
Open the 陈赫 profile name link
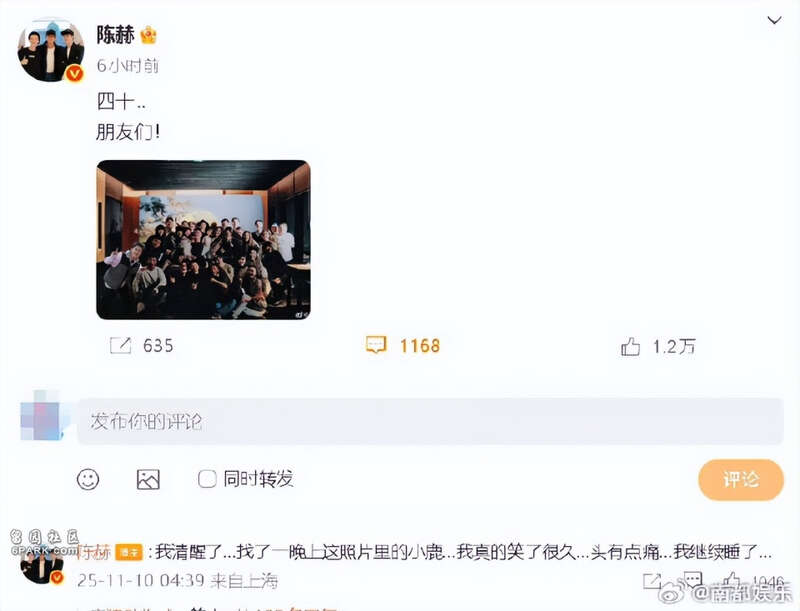coord(116,35)
